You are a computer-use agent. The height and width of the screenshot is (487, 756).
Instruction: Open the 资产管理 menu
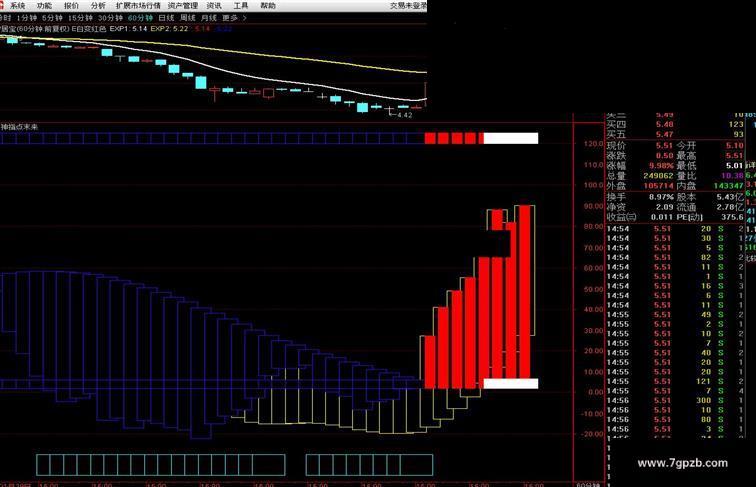[x=183, y=6]
